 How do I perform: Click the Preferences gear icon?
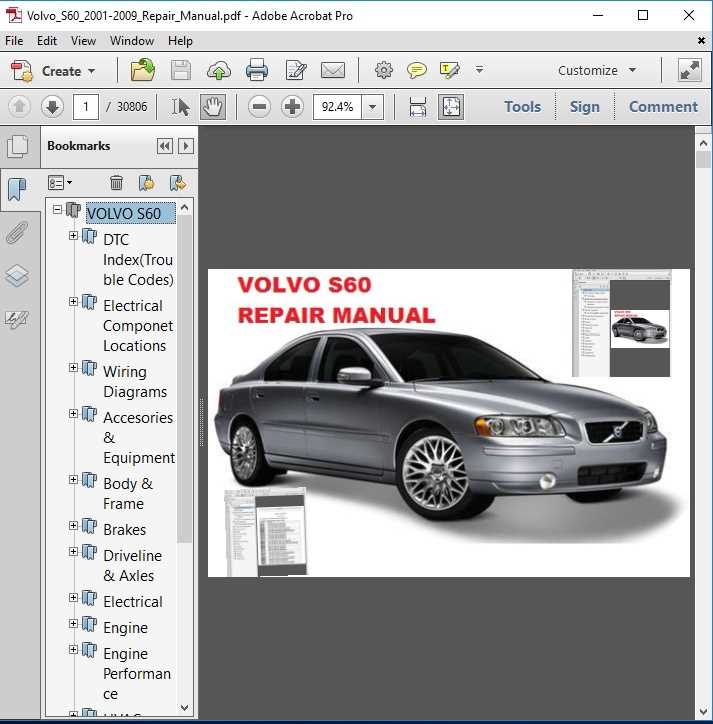(384, 70)
